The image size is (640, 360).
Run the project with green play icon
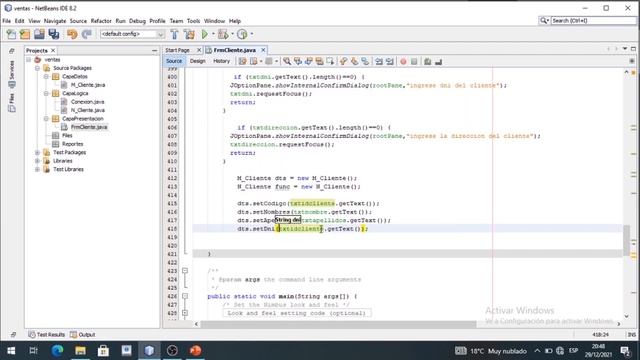[x=204, y=34]
